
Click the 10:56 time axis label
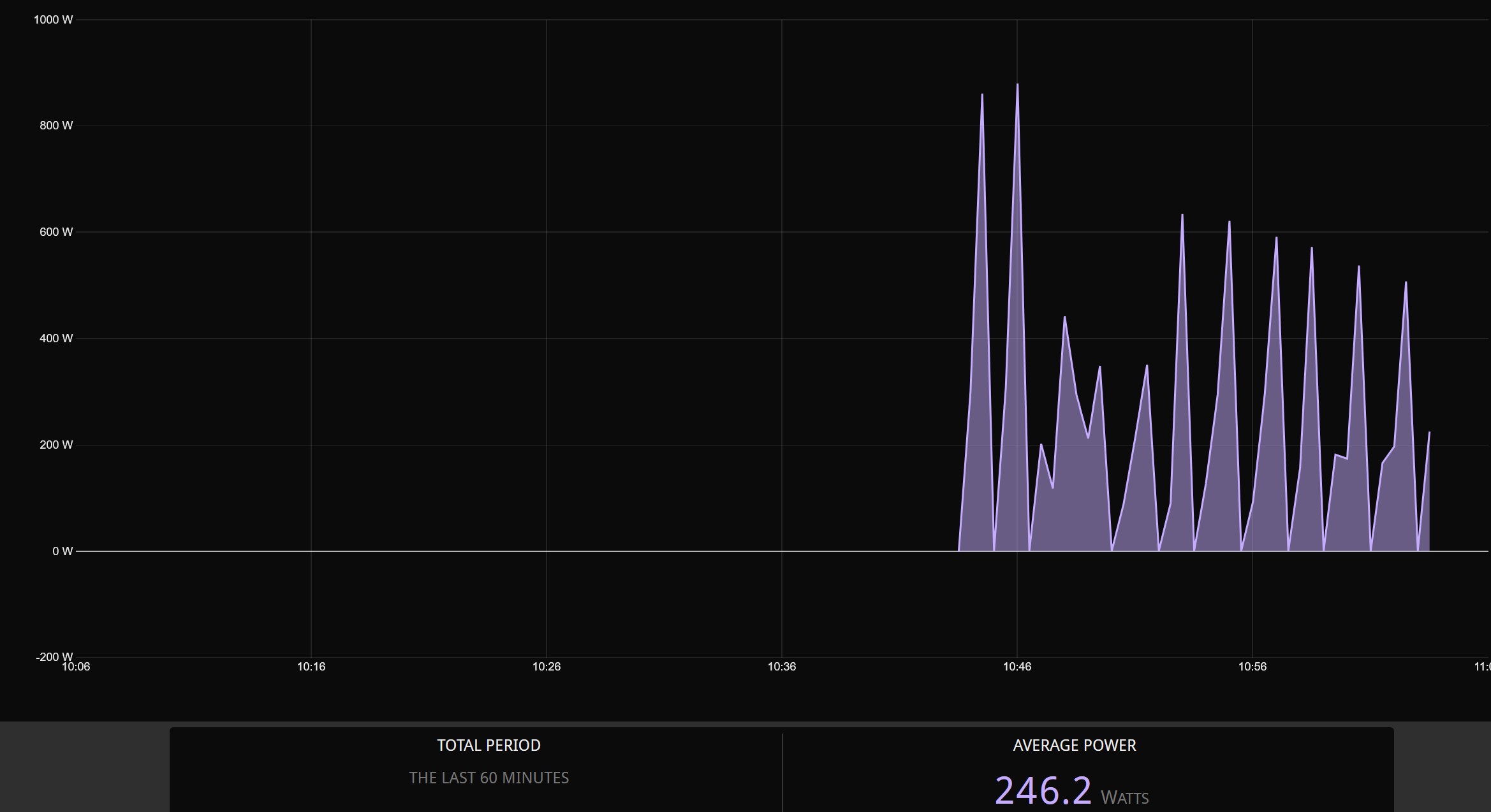click(x=1252, y=667)
